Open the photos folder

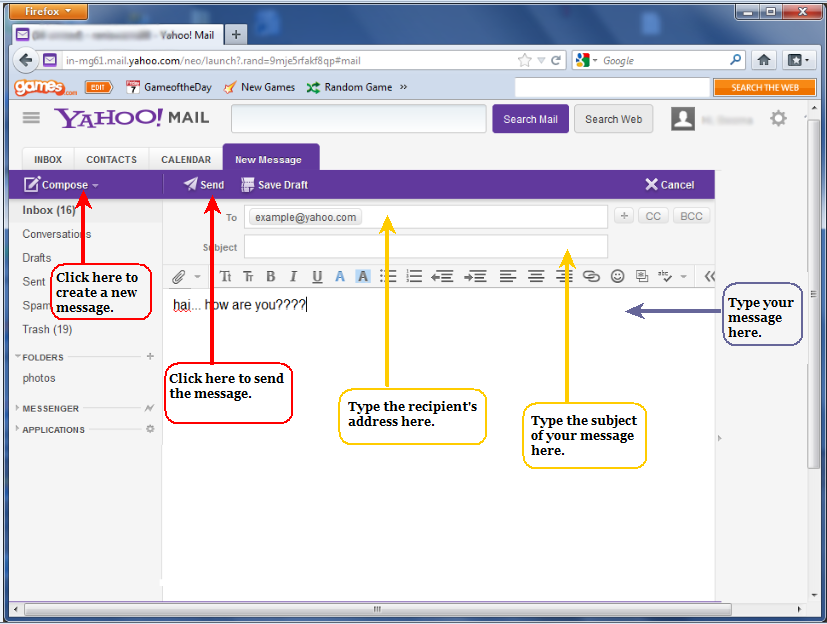(39, 378)
